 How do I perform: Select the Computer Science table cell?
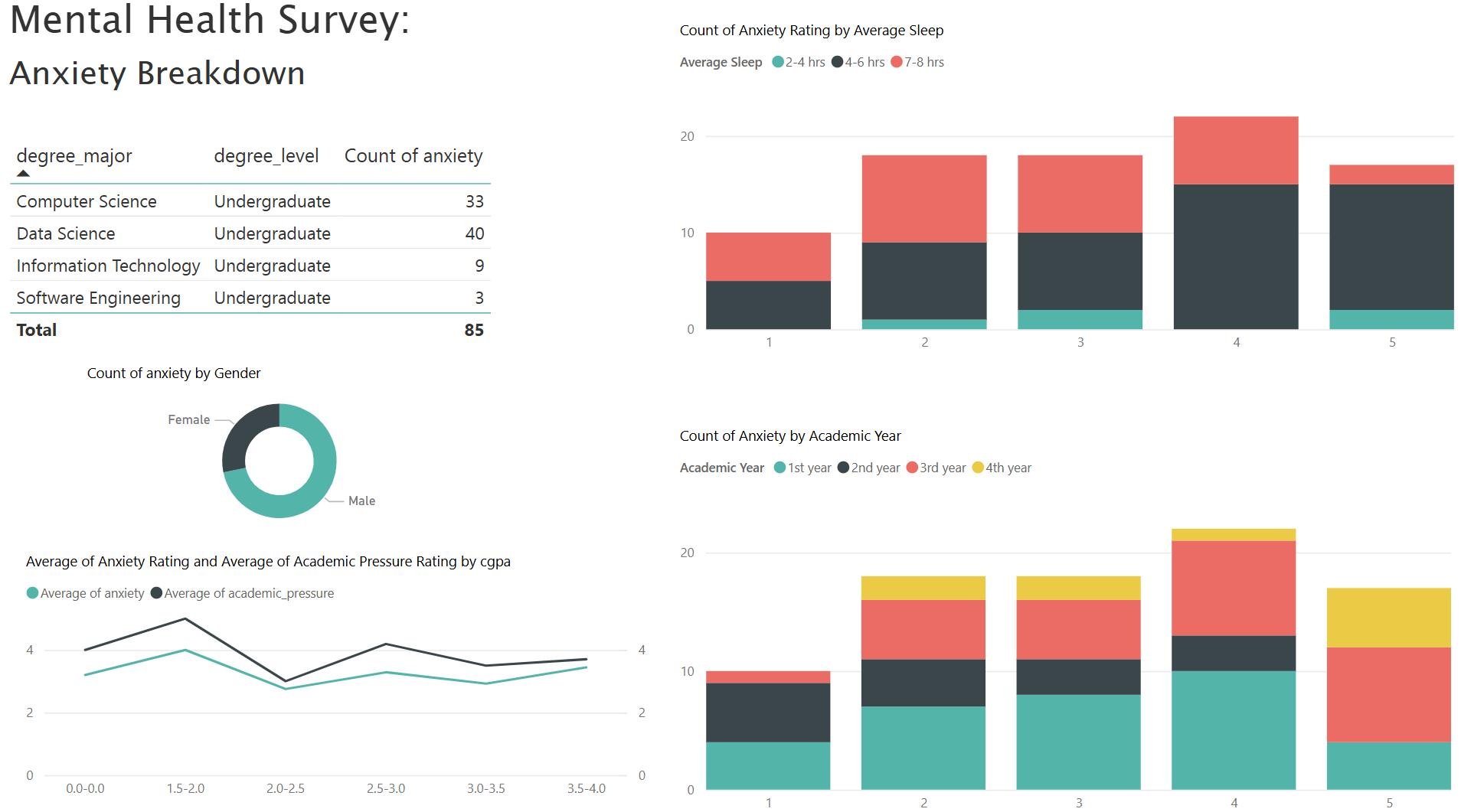pyautogui.click(x=87, y=201)
